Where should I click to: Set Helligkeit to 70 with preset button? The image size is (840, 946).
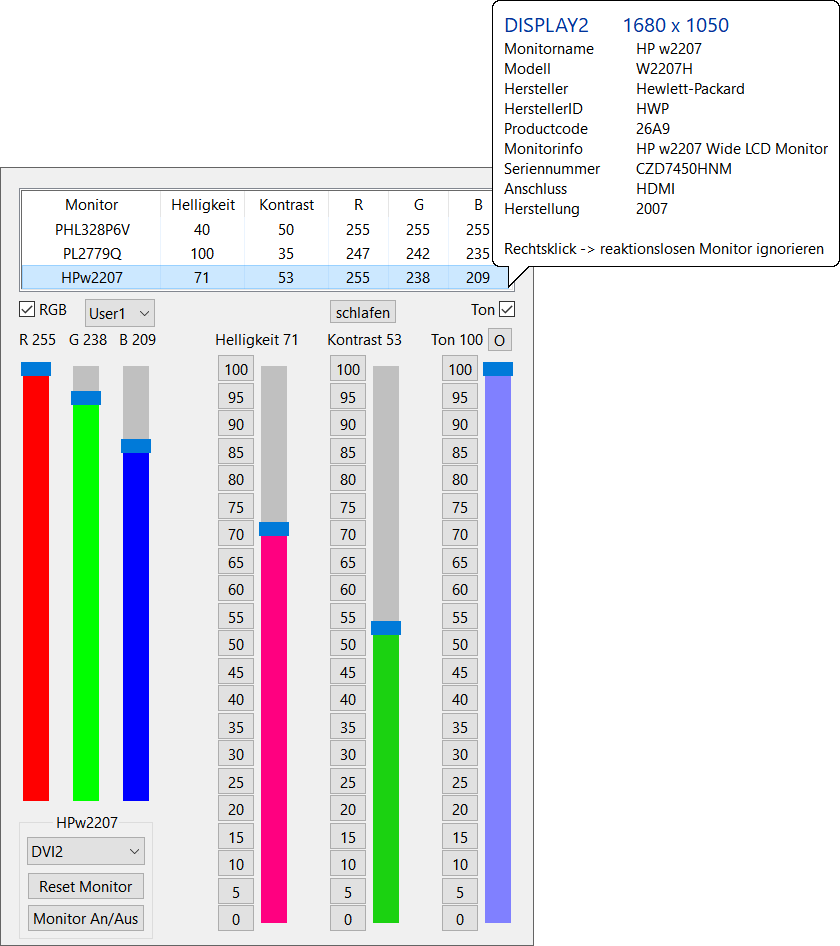coord(236,535)
